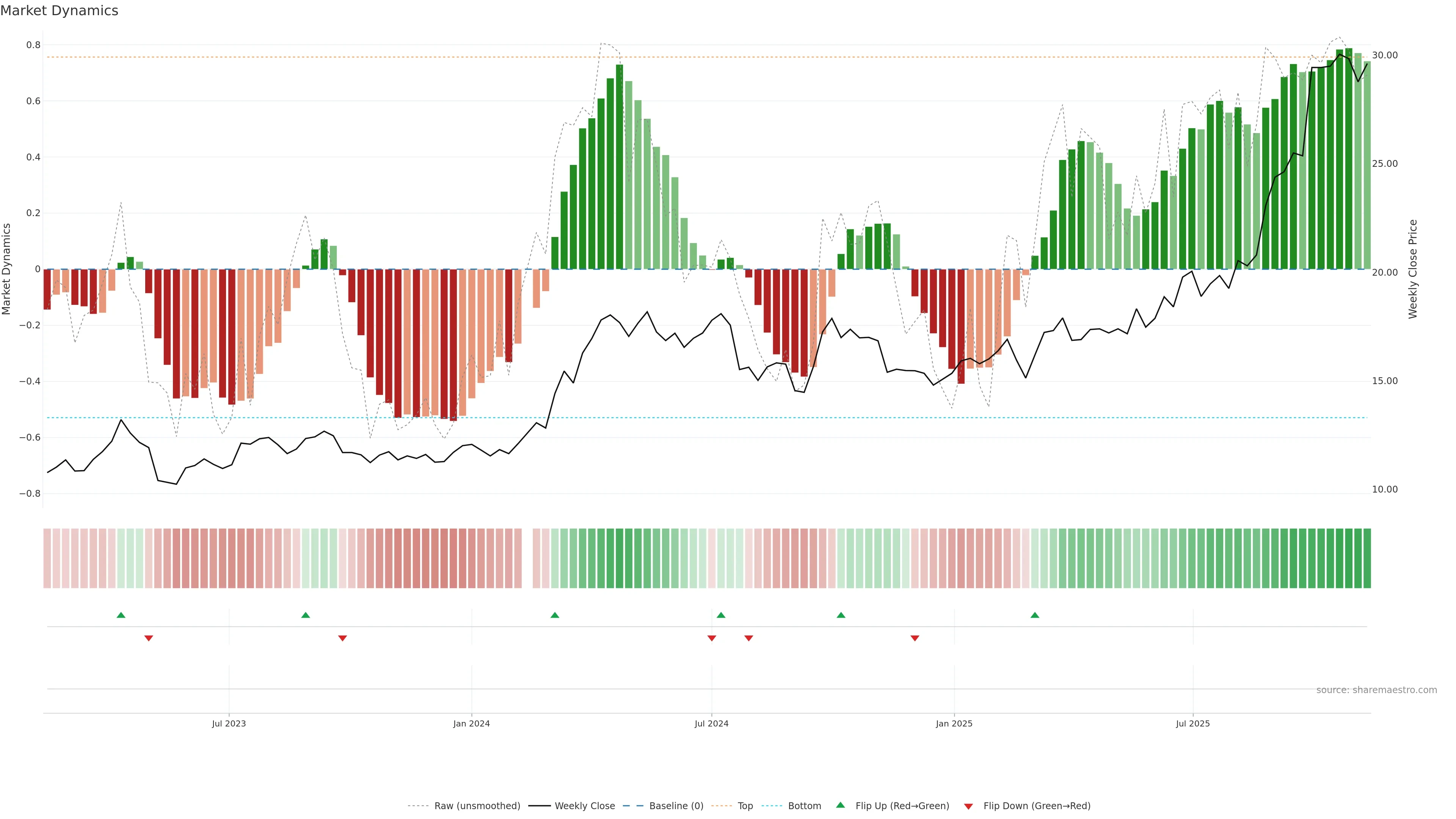Toggle the Weekly Close legend entry
The width and height of the screenshot is (1456, 819).
click(x=584, y=806)
